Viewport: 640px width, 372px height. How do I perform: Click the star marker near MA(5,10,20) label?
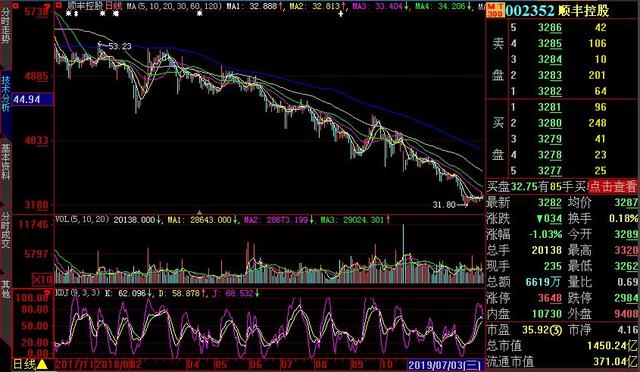pyautogui.click(x=116, y=14)
